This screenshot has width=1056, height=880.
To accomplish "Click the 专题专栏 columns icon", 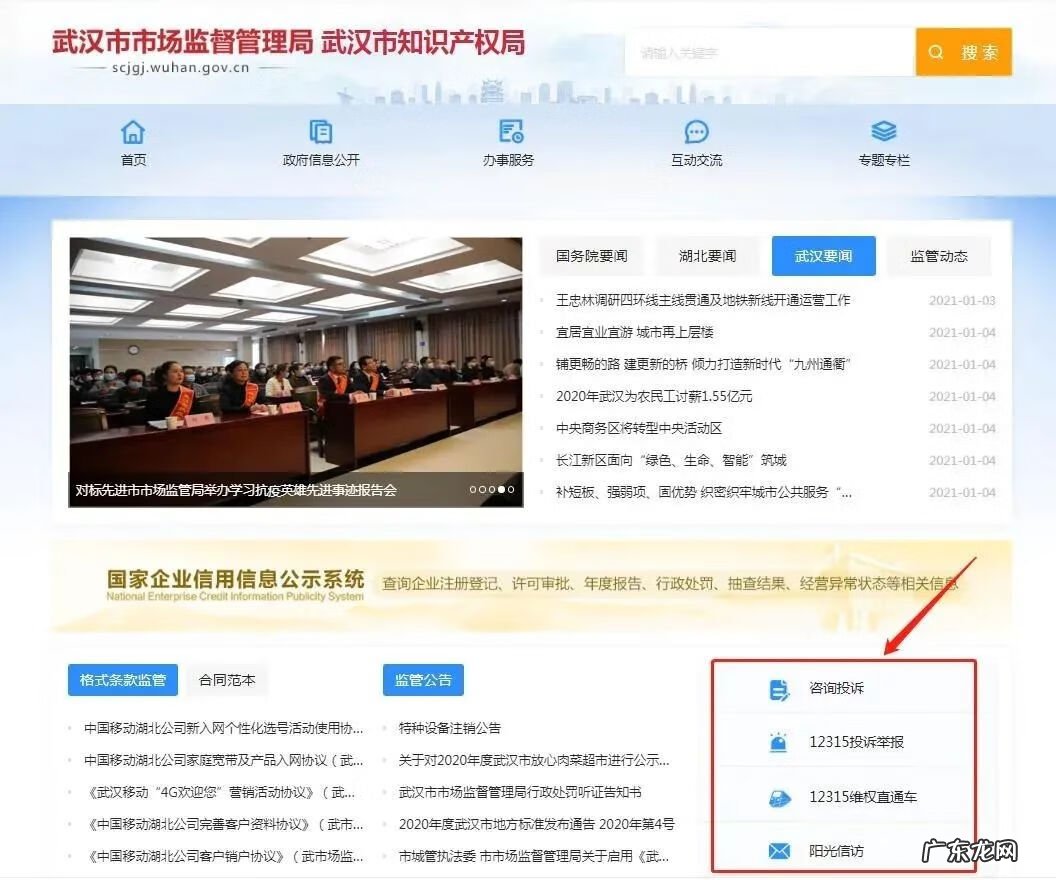I will (884, 131).
